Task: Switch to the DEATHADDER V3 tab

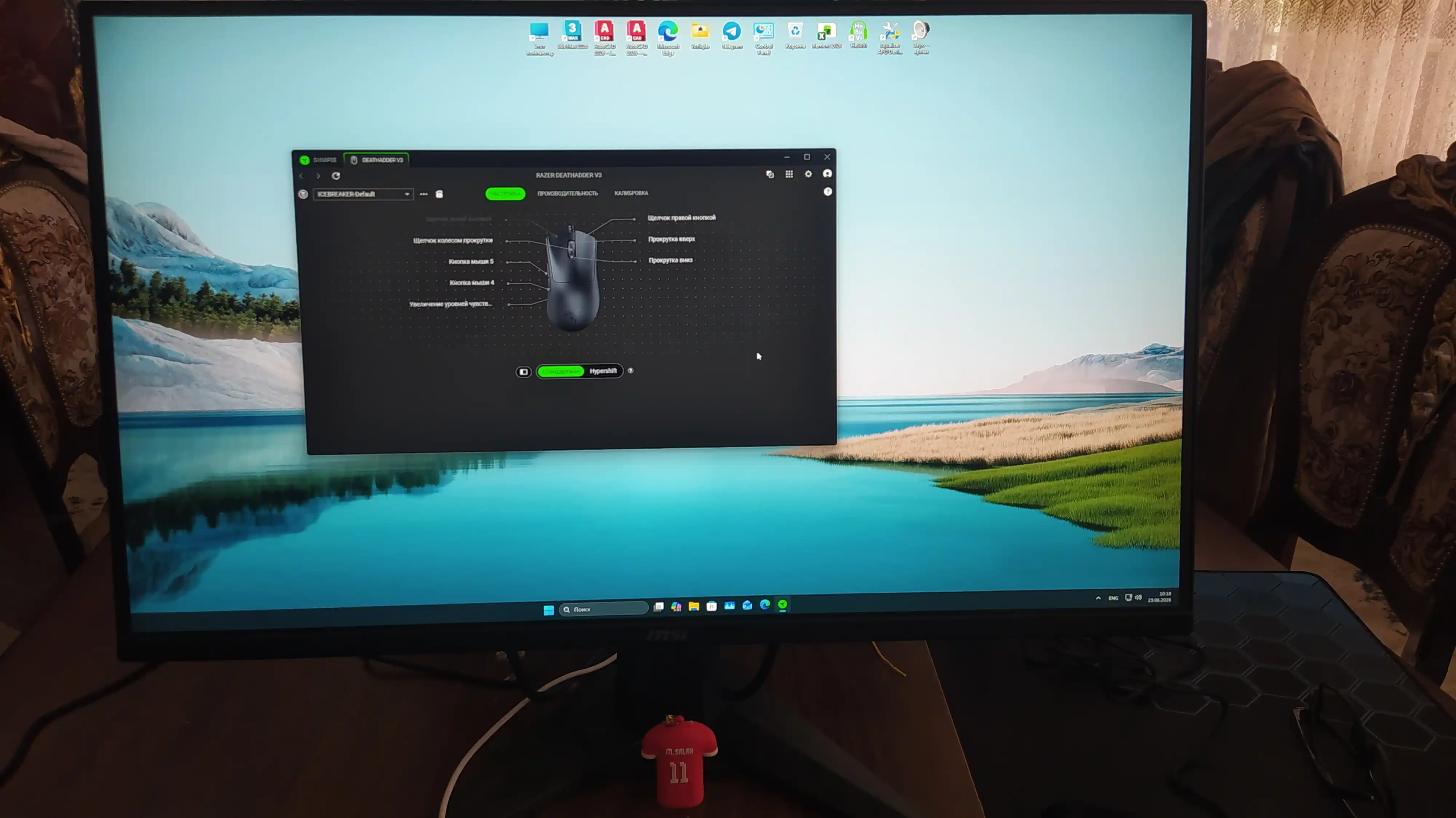Action: tap(376, 160)
